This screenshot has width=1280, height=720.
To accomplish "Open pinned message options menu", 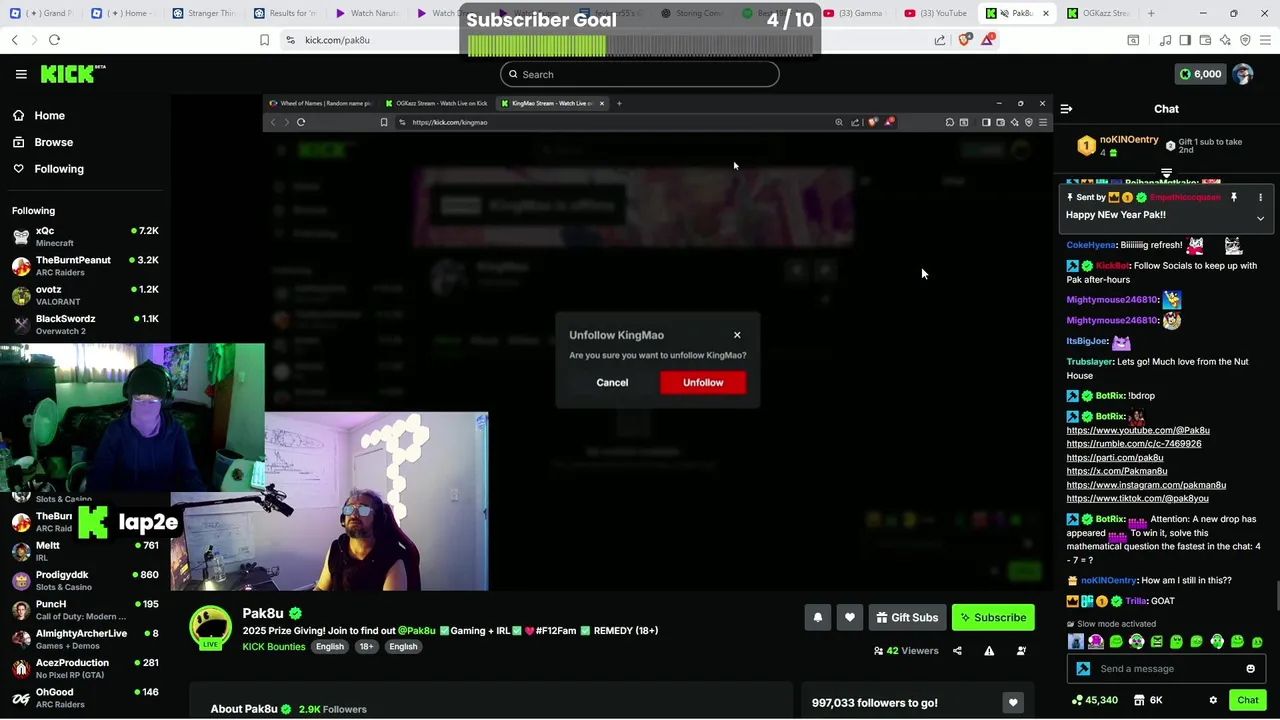I will pos(1260,198).
